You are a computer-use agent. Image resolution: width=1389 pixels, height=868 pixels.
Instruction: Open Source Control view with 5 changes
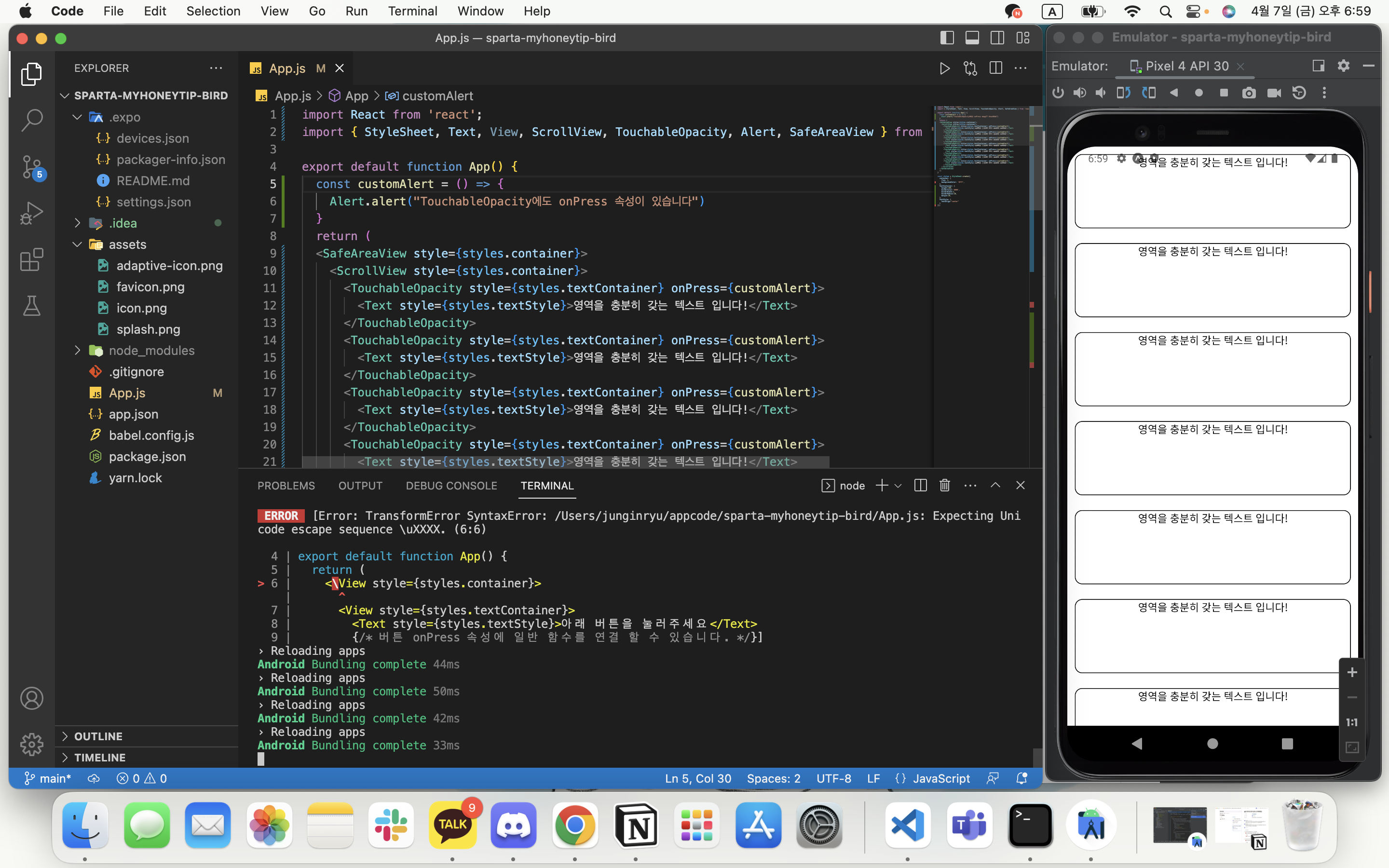pos(31,166)
